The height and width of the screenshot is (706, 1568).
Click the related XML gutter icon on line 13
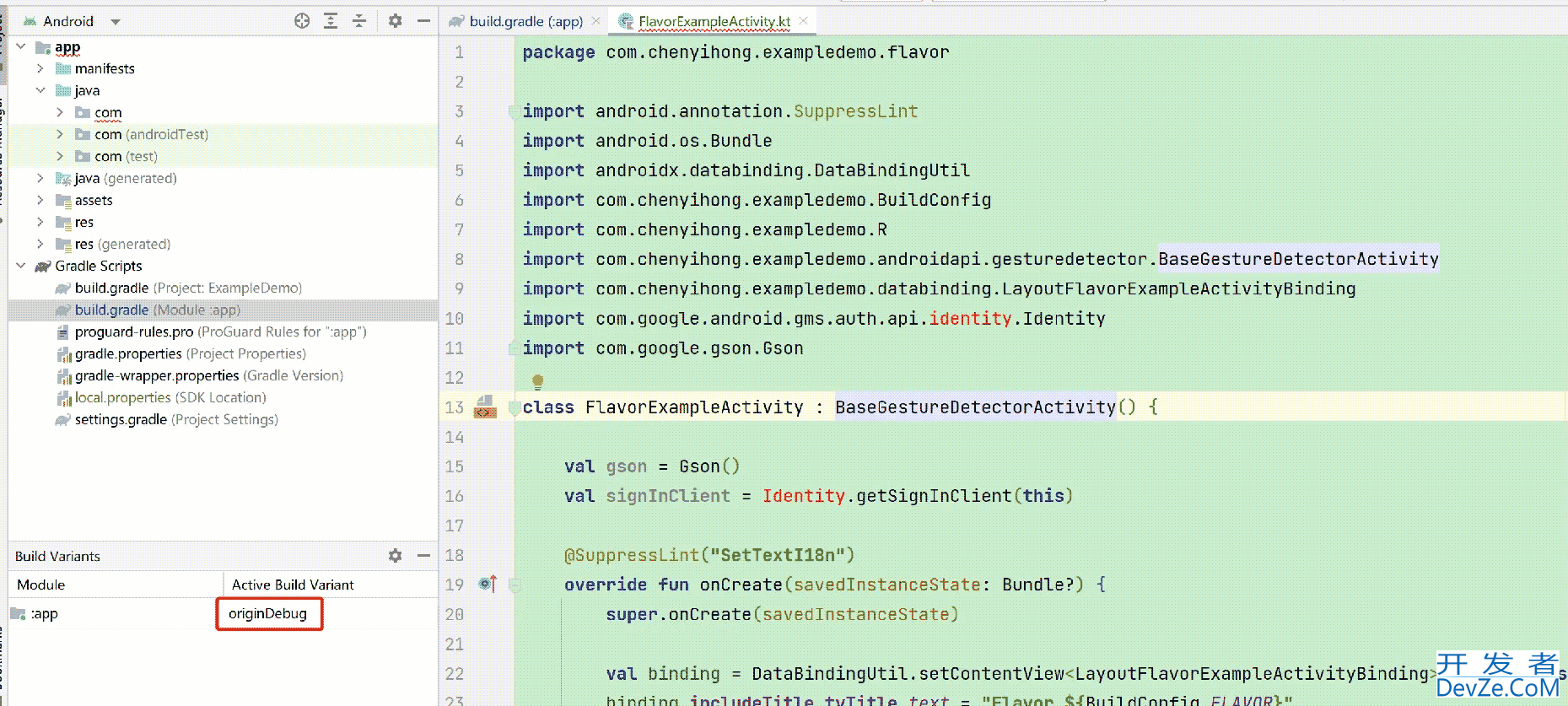coord(485,407)
